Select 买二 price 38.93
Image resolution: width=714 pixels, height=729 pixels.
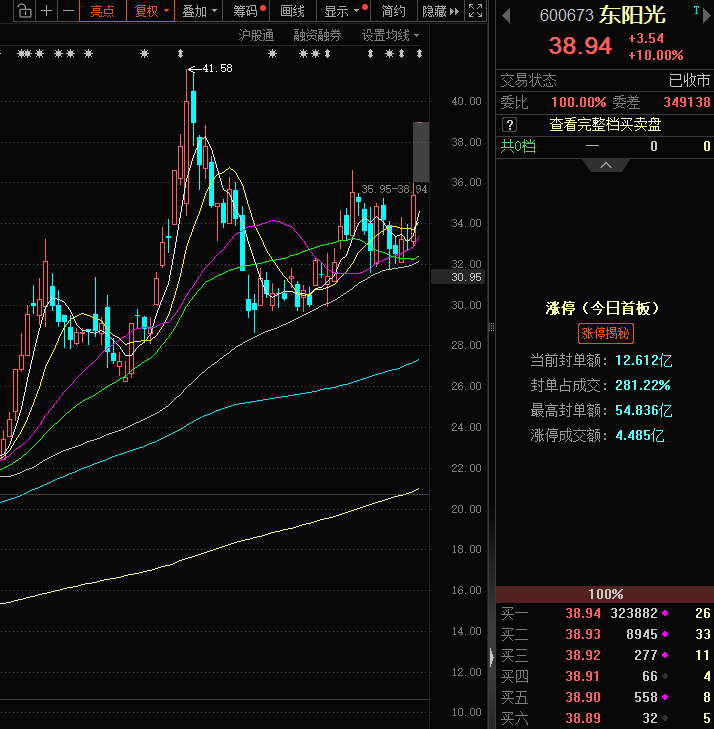click(x=583, y=634)
